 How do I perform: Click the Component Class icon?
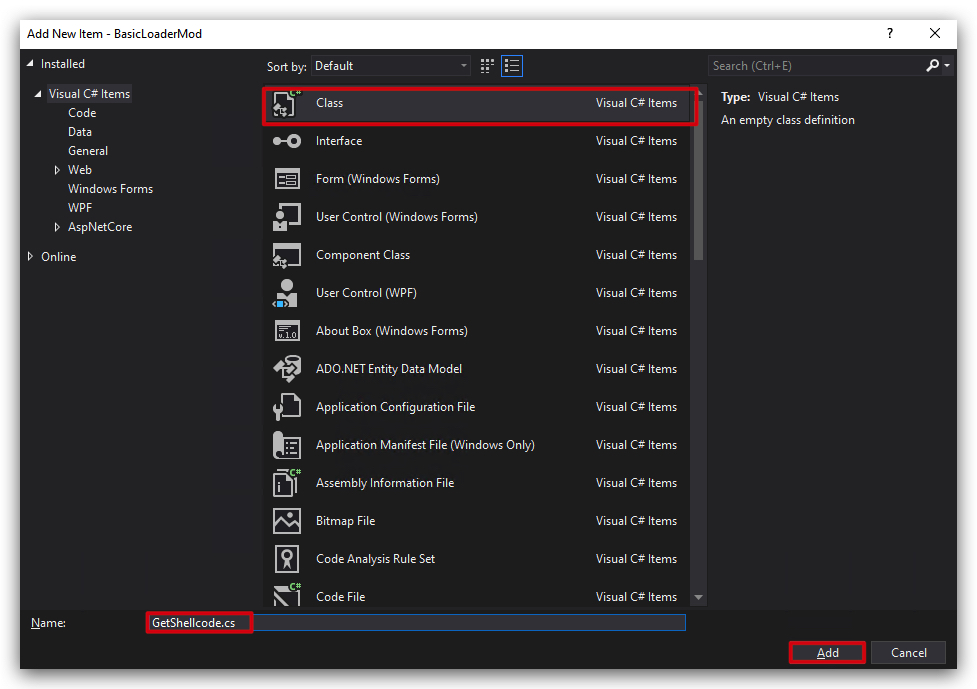click(x=287, y=255)
